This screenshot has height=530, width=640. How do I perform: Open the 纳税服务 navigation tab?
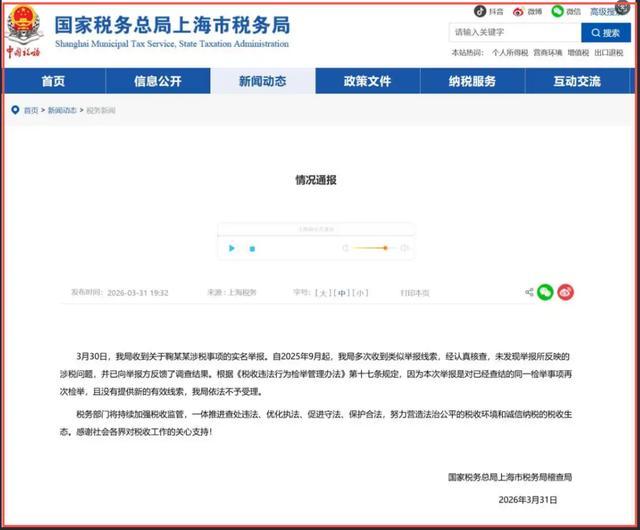472,81
